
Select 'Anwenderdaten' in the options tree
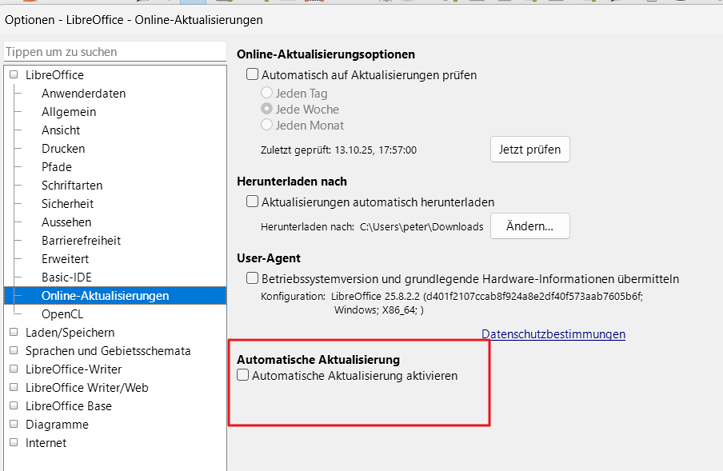click(x=83, y=93)
